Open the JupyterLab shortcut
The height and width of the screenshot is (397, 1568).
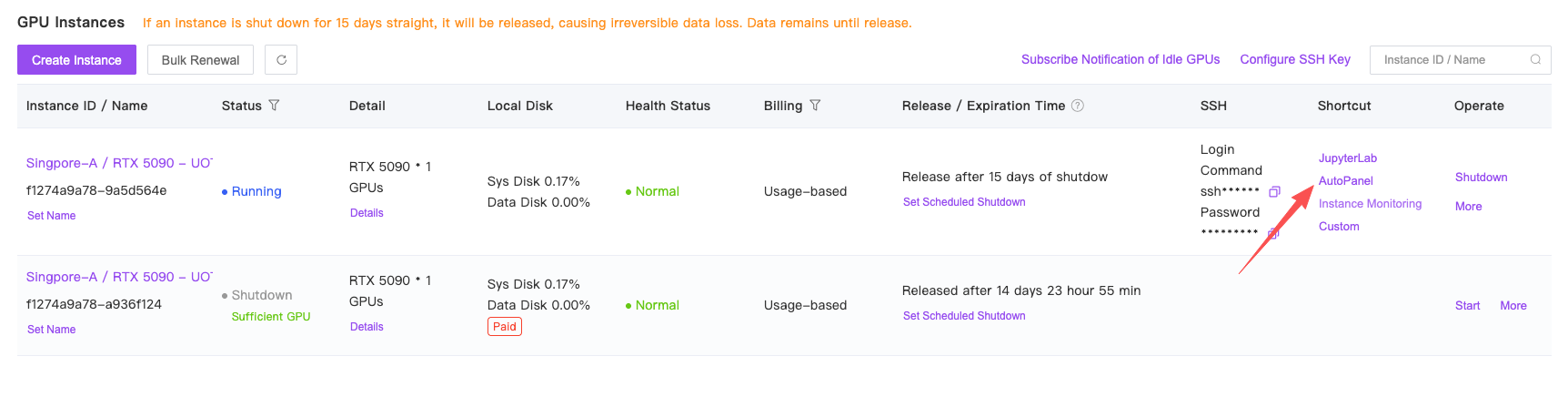coord(1347,158)
